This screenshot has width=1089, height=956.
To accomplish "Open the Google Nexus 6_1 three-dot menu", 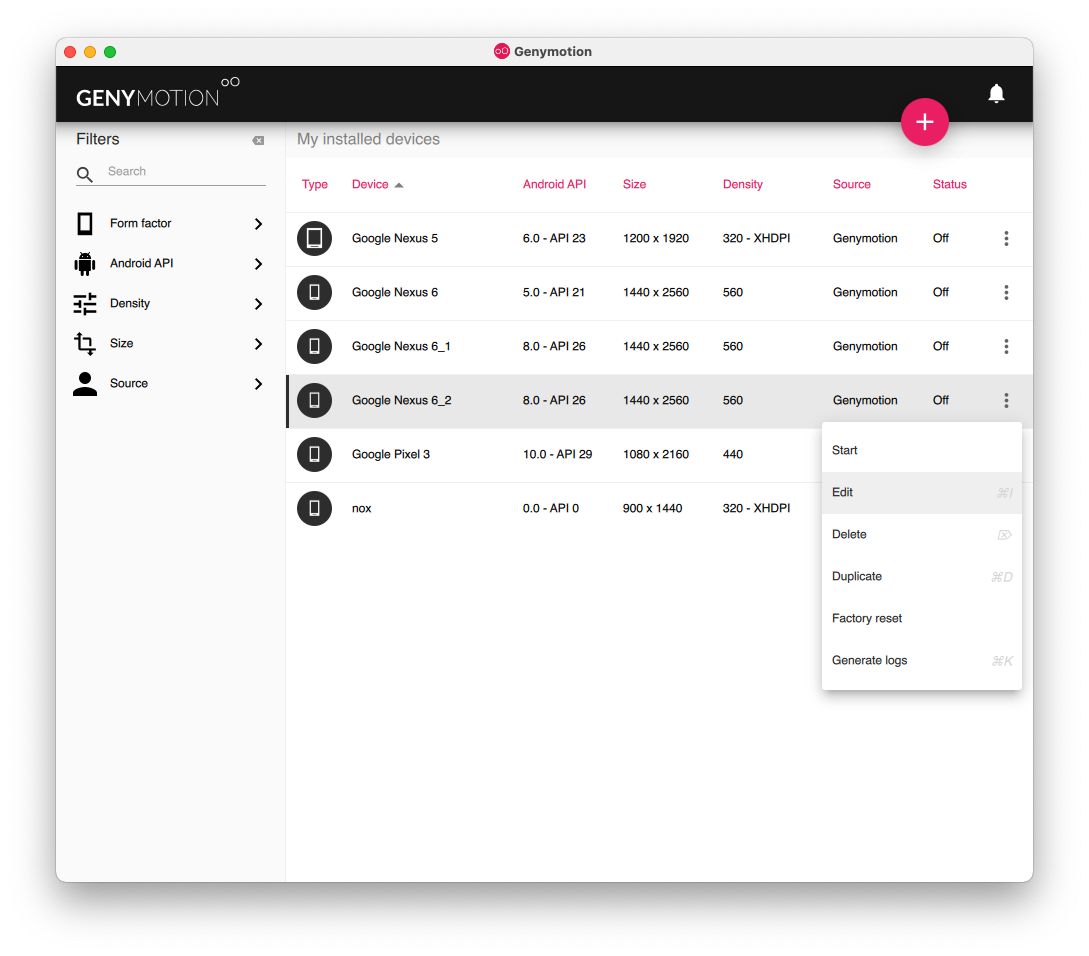I will pyautogui.click(x=1006, y=346).
